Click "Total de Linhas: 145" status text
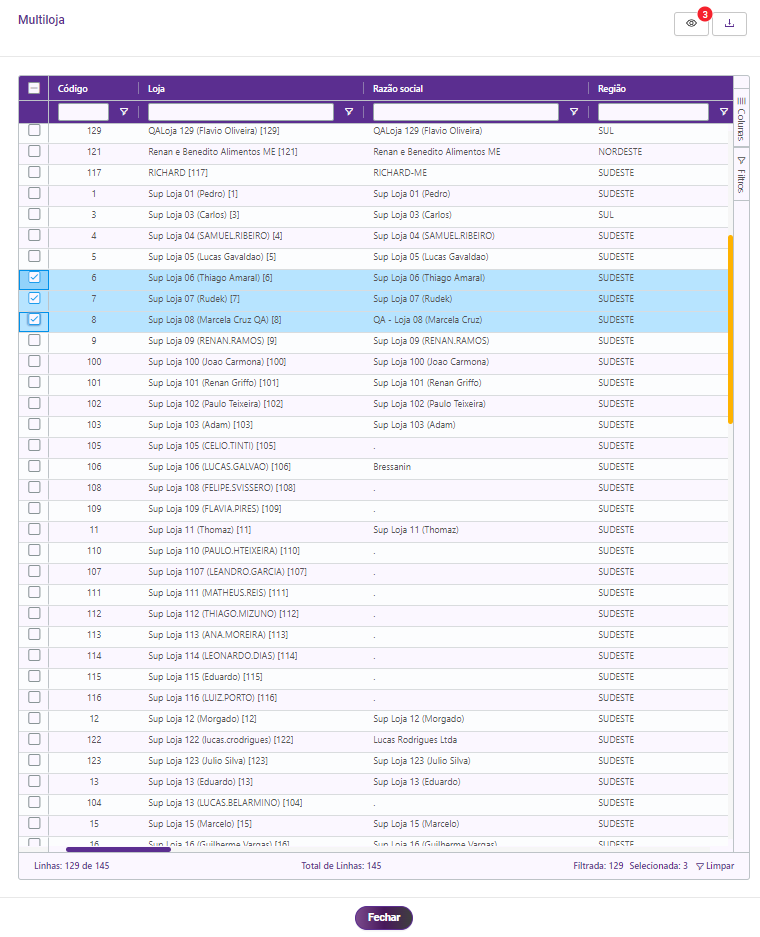 tap(341, 866)
